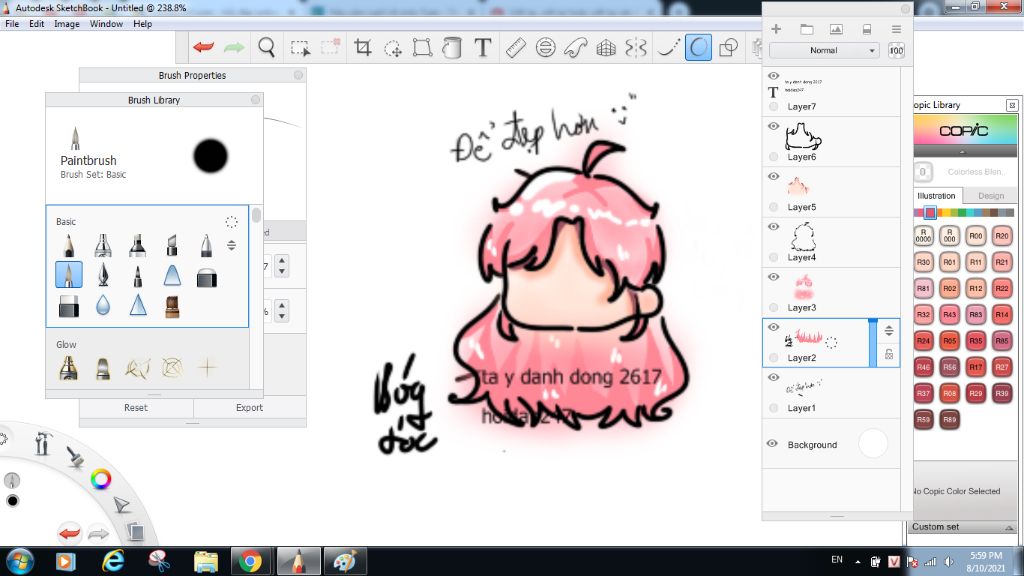This screenshot has width=1024, height=576.
Task: Select the first Glow brush
Action: 69,368
